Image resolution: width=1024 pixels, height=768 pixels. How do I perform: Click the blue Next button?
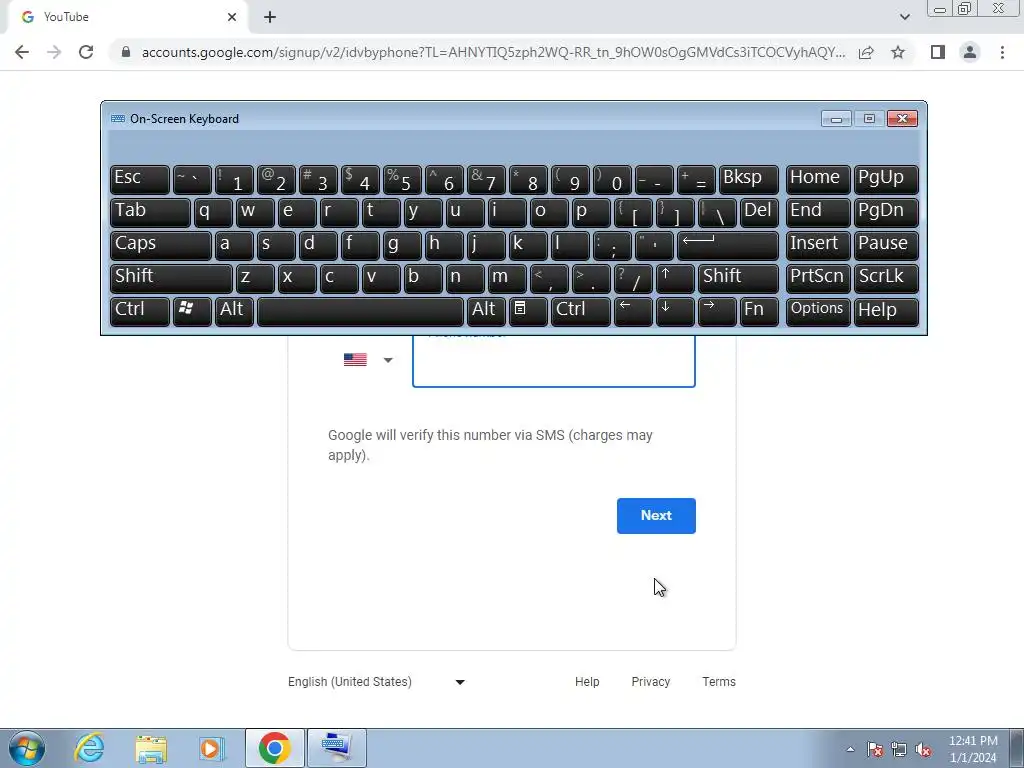tap(656, 516)
